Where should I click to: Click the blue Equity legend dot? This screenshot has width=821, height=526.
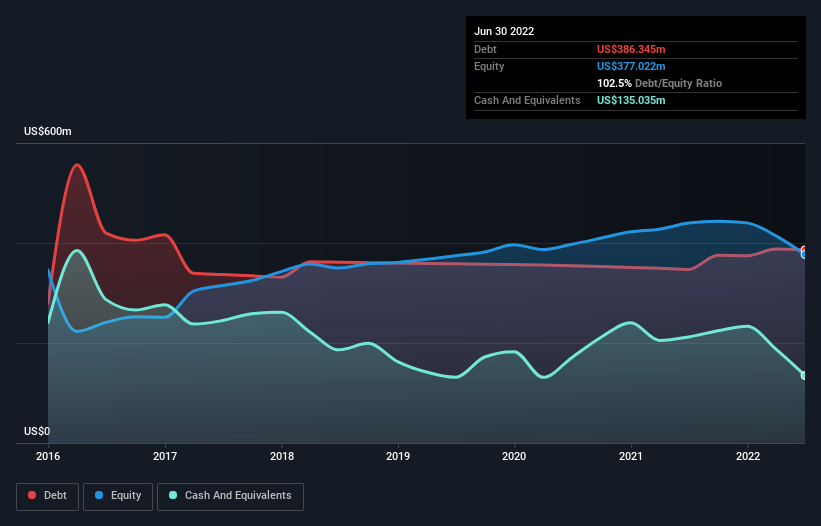coord(99,495)
